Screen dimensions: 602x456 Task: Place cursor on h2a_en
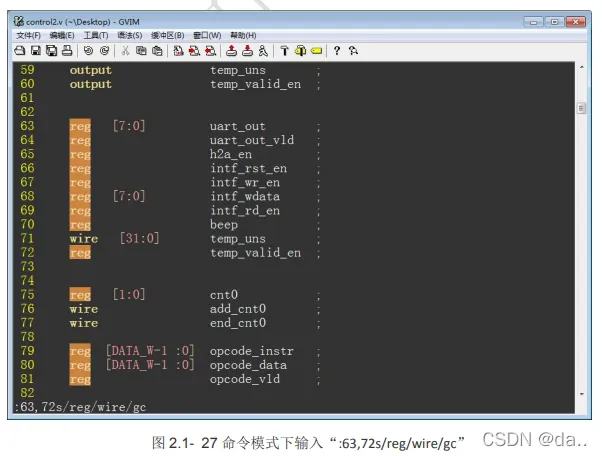pos(231,154)
